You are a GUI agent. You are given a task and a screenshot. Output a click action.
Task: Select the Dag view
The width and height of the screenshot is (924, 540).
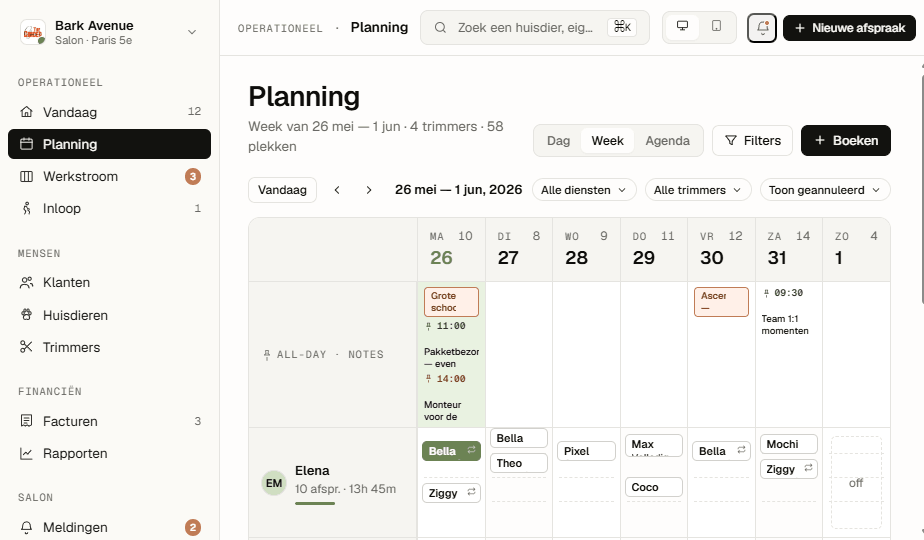point(558,141)
